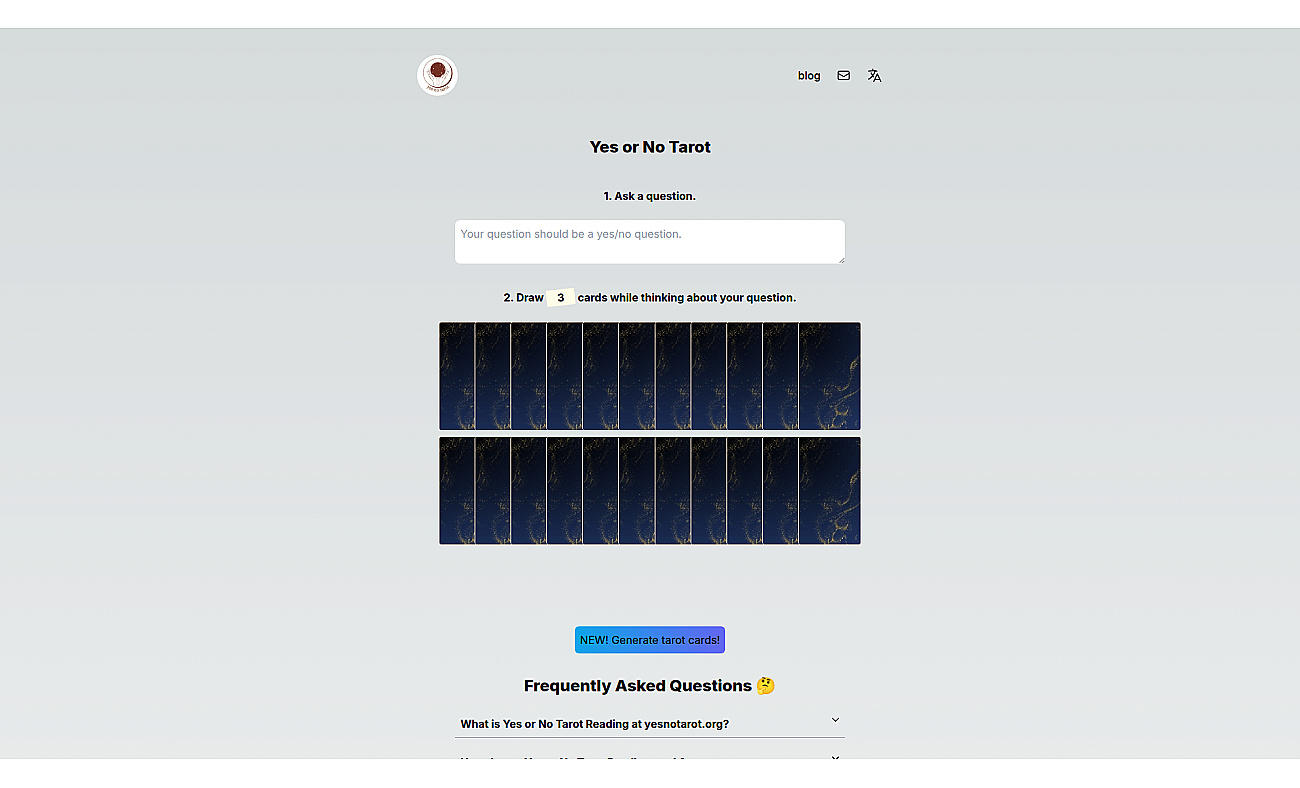Select the third card in the top row

(x=529, y=376)
